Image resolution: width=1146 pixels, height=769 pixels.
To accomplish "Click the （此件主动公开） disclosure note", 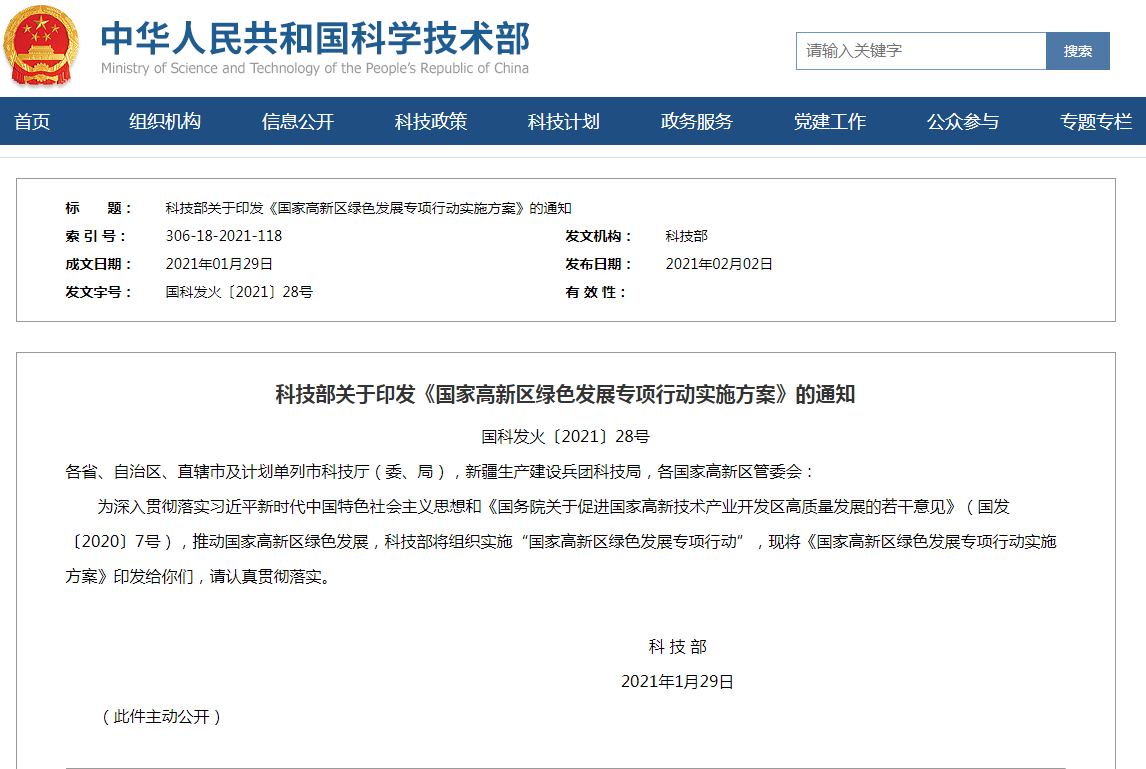I will [x=161, y=716].
